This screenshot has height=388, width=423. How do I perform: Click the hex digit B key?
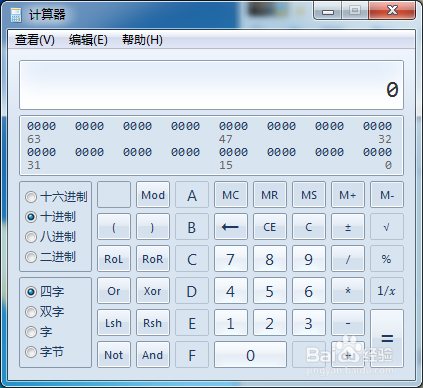coord(192,227)
